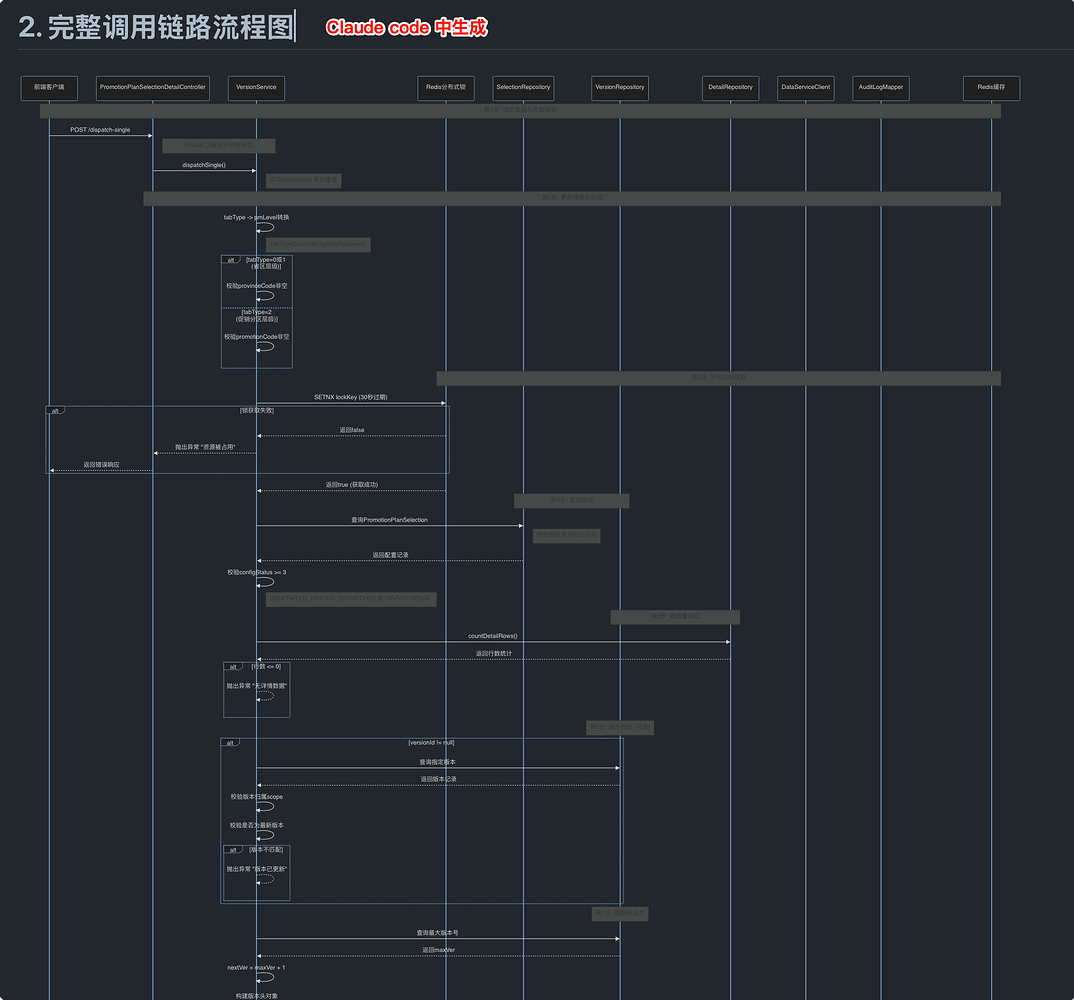Select the "返回错误响应" message label

(x=101, y=464)
